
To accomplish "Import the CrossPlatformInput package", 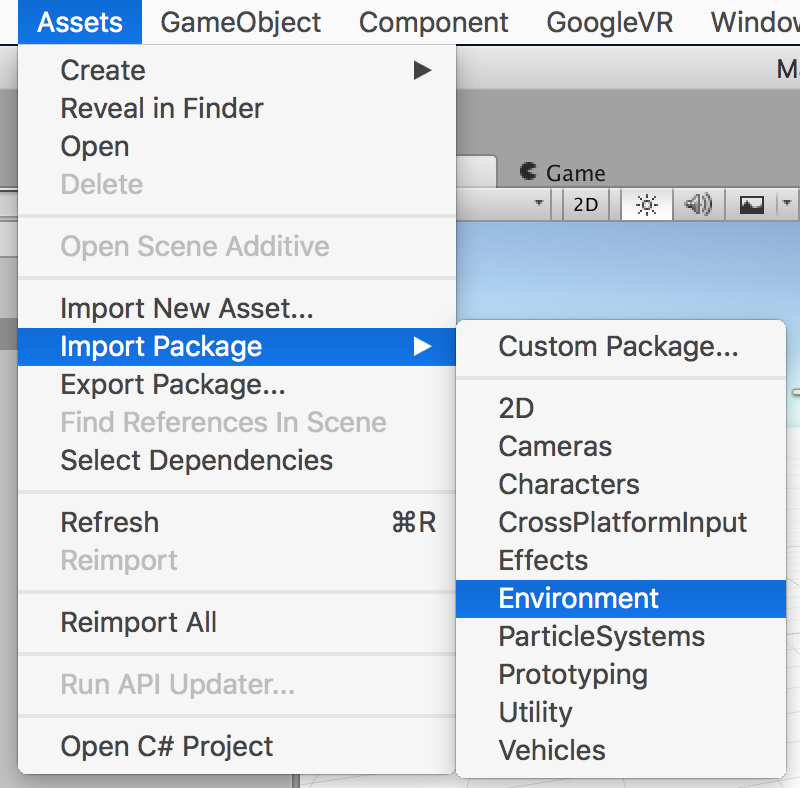I will click(621, 523).
